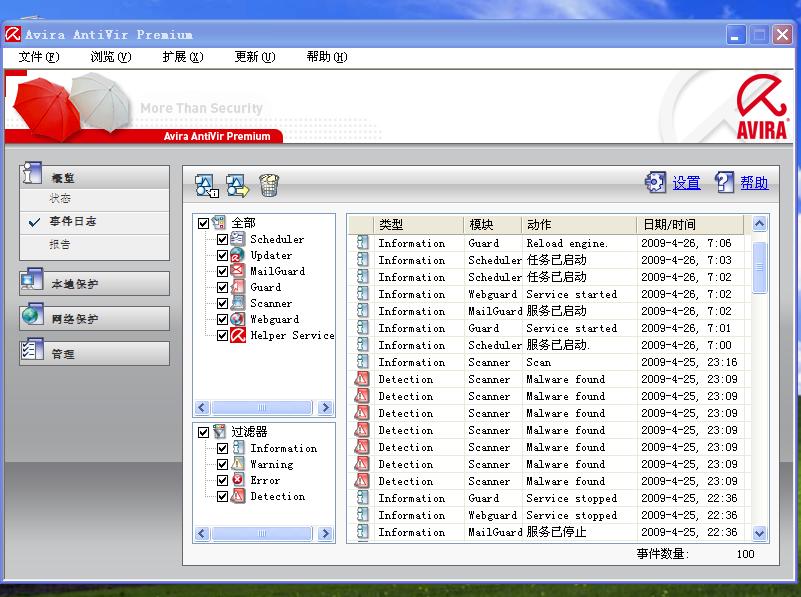Uncheck the Detection filter checkbox
This screenshot has width=801, height=597.
coord(222,496)
